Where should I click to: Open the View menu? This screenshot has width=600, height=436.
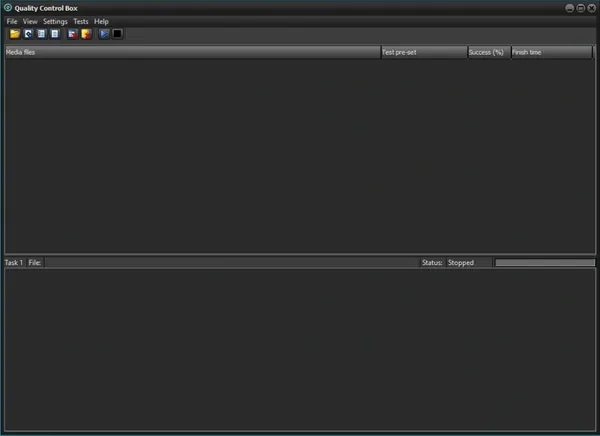pos(30,21)
